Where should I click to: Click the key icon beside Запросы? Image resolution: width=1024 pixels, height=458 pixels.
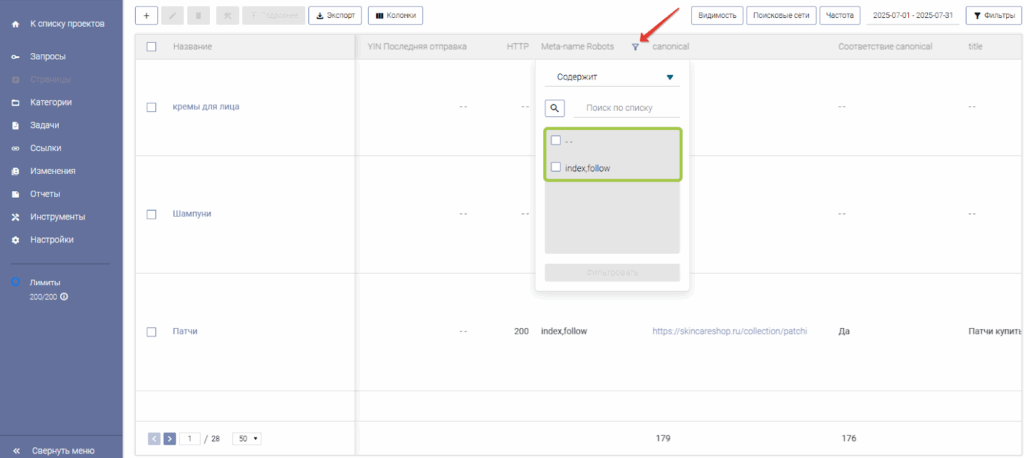point(15,56)
